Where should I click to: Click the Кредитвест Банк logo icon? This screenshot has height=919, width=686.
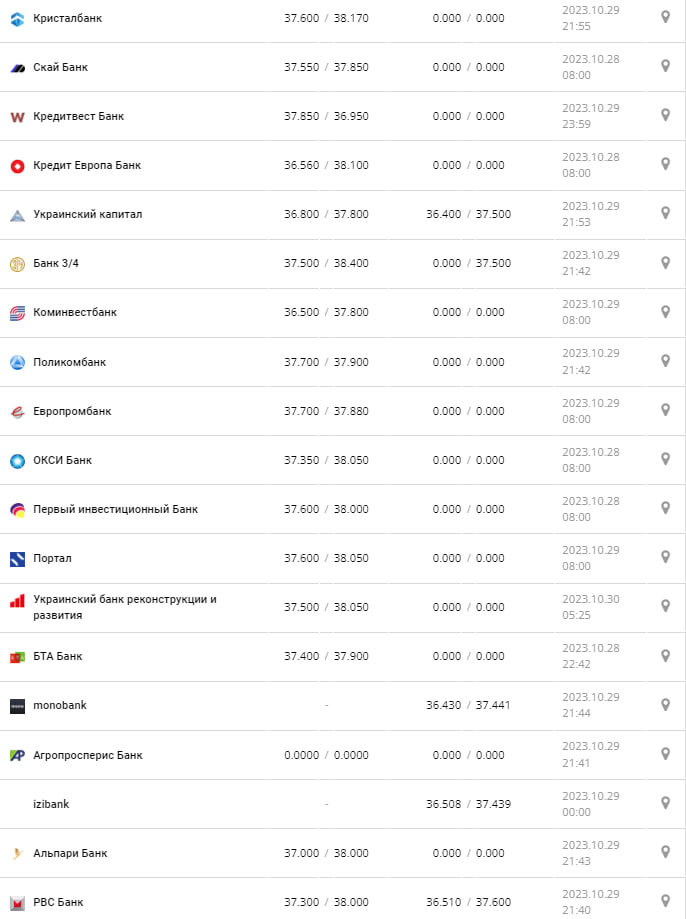[17, 116]
